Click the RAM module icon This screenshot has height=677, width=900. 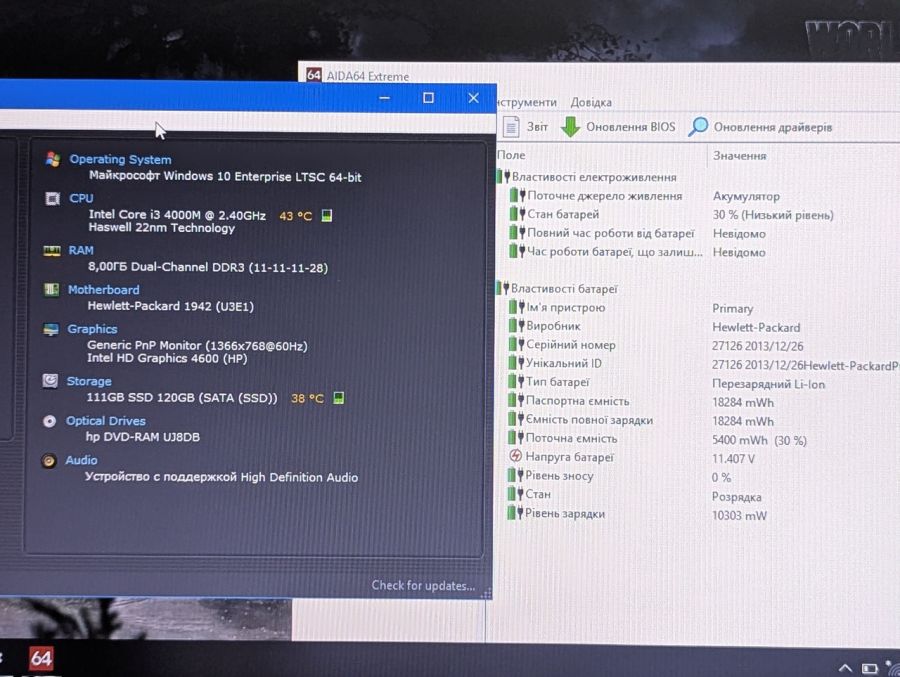[52, 250]
